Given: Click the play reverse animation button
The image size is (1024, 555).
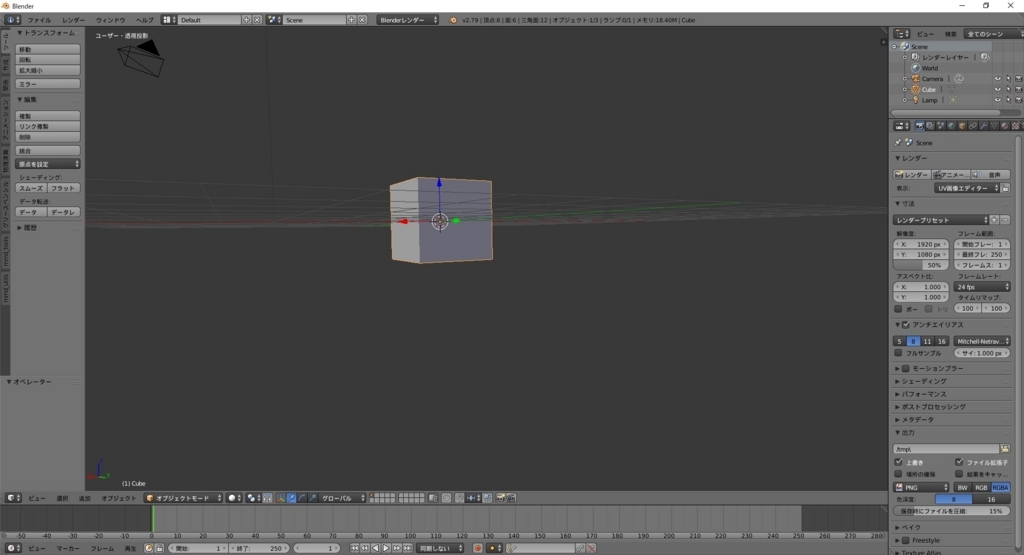Looking at the screenshot, I should (376, 548).
